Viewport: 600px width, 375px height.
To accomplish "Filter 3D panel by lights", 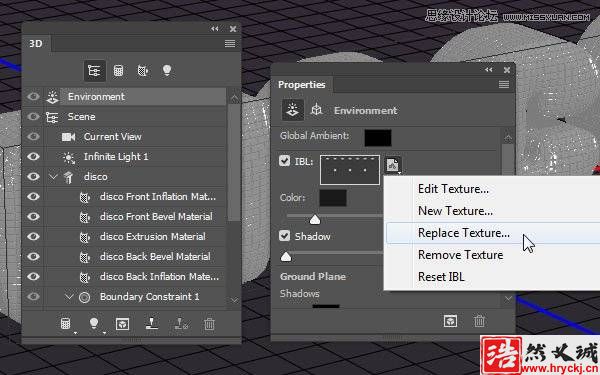I will (167, 70).
